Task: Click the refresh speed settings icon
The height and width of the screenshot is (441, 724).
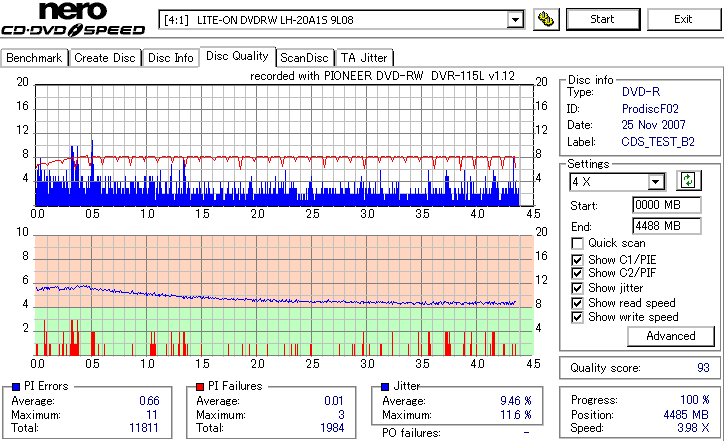Action: 688,181
